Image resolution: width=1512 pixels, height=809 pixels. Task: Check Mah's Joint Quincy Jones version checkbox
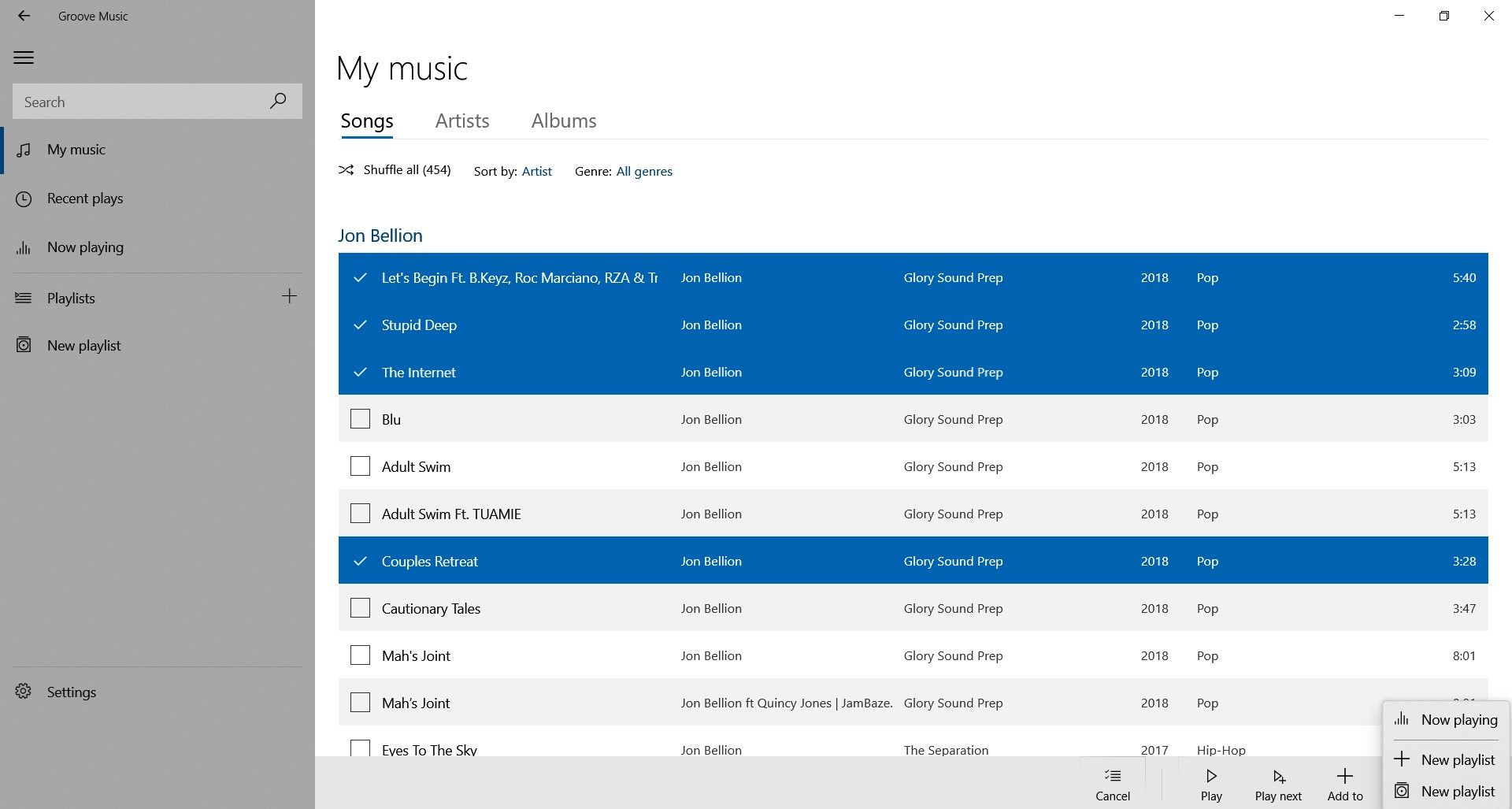pos(360,702)
